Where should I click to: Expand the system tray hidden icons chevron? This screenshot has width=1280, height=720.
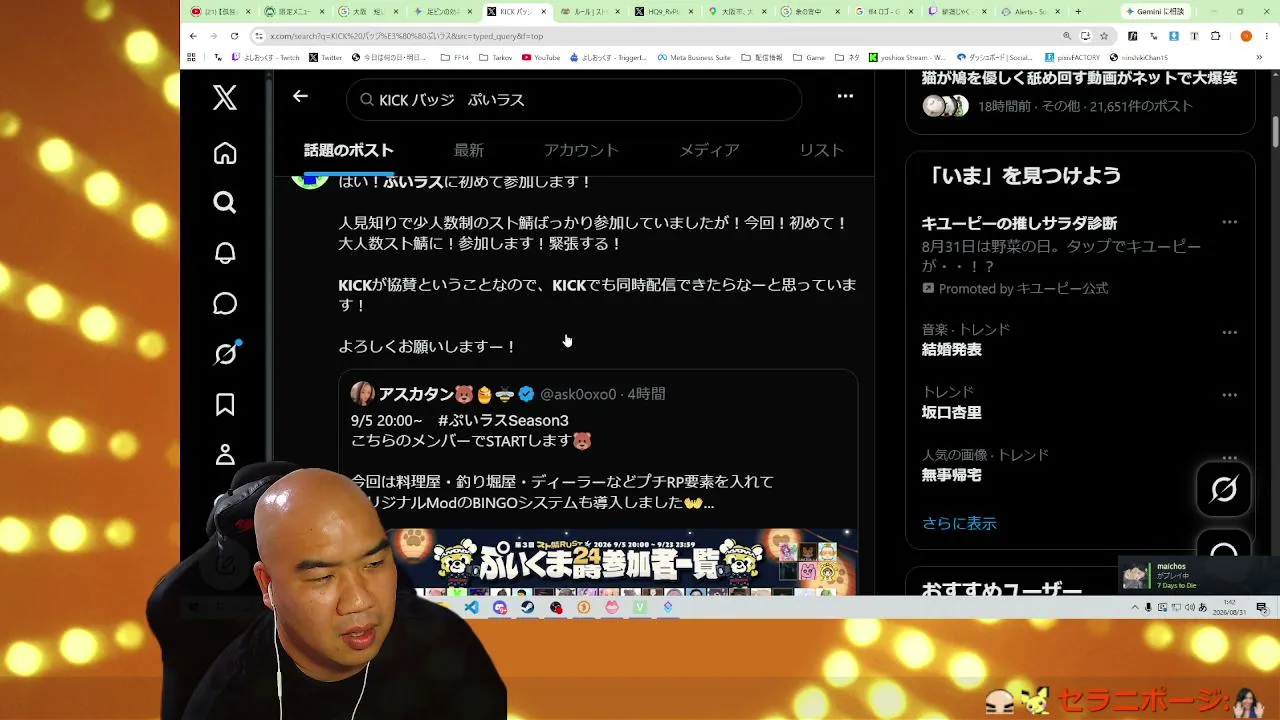(x=1135, y=607)
